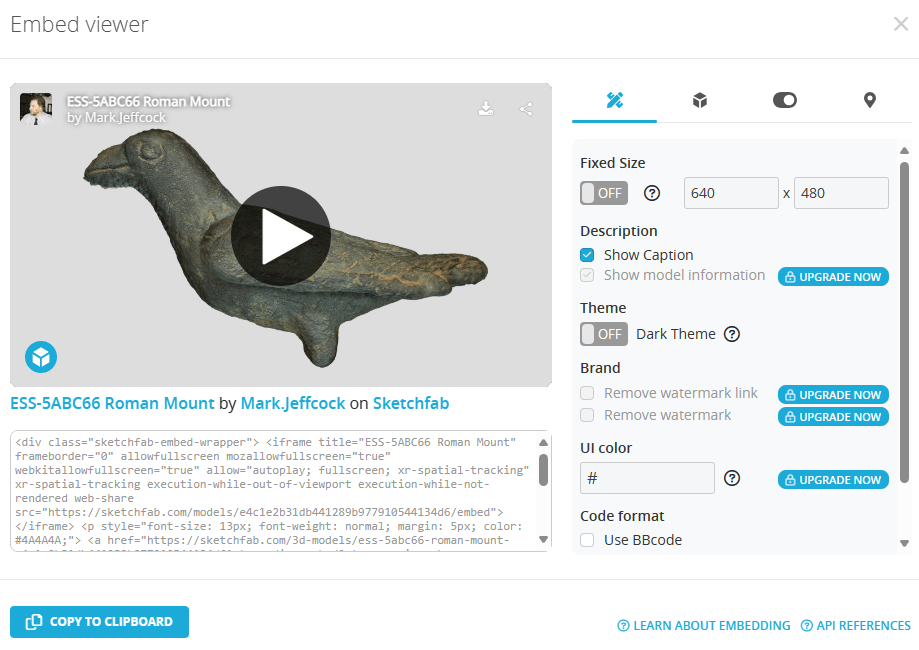Toggle the Fixed Size switch on
Viewport: 919px width, 650px height.
pyautogui.click(x=604, y=193)
